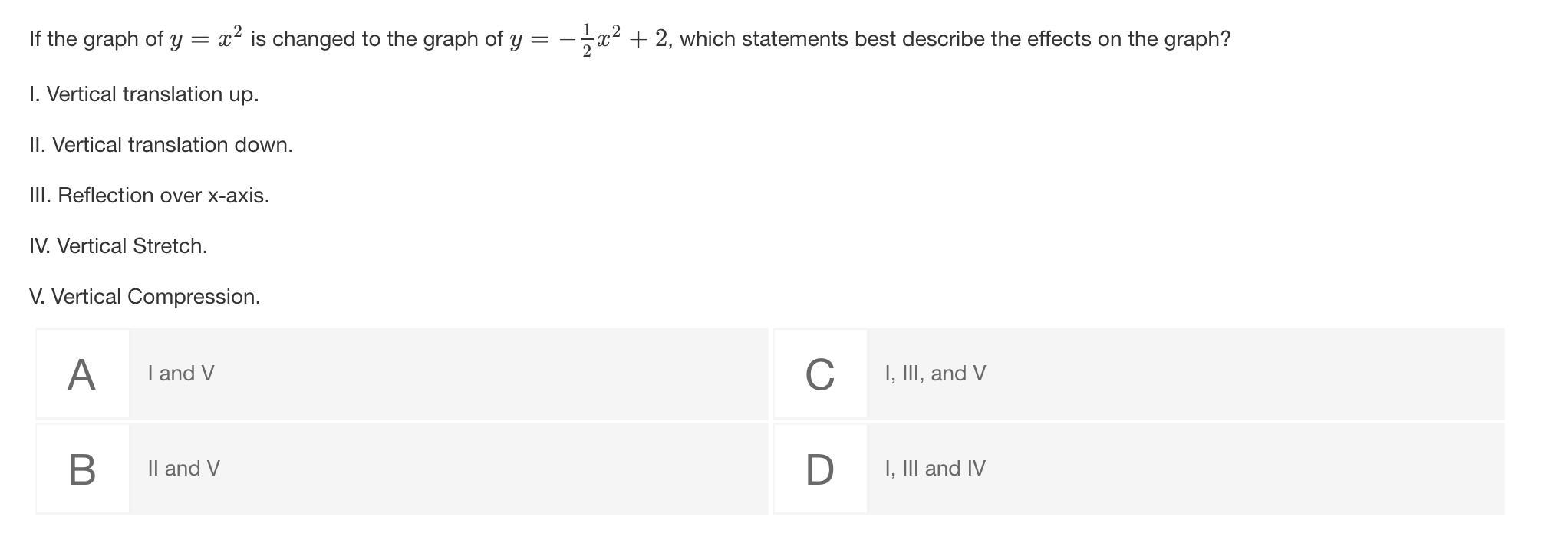Screen dimensions: 1568x543
Task: Select the "I, III, and V" option text
Action: 935,374
